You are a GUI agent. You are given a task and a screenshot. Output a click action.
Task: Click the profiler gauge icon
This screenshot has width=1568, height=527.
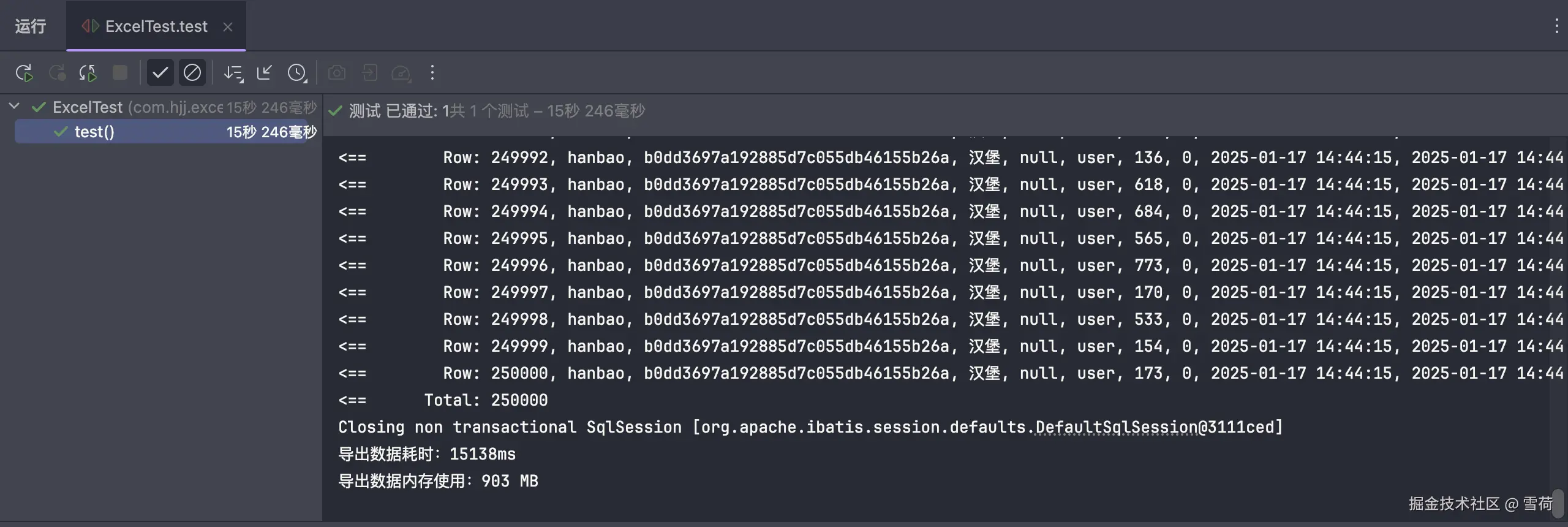[401, 73]
